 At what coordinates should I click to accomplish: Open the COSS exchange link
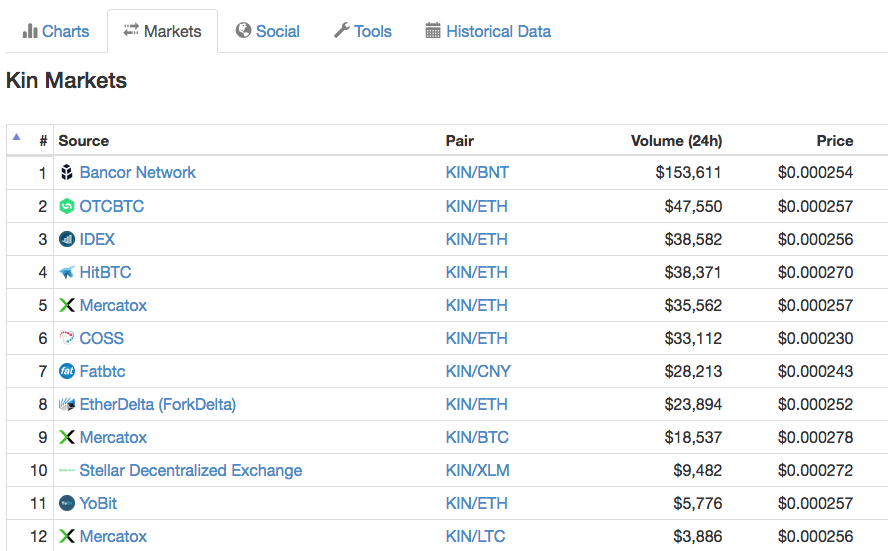tap(101, 338)
